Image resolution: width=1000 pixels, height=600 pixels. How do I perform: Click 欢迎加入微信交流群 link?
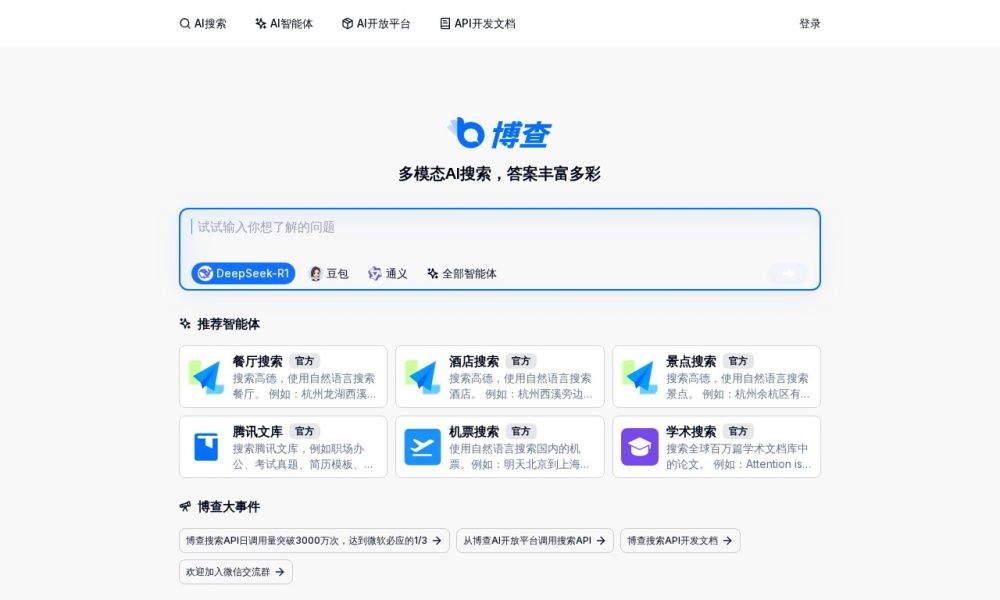[235, 572]
